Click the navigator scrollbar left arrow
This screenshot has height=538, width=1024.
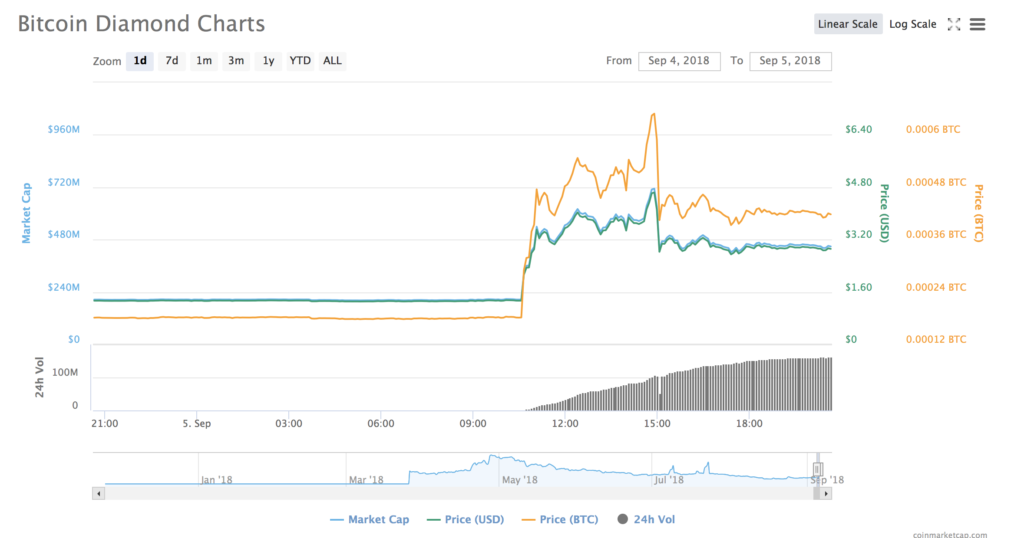pyautogui.click(x=98, y=493)
